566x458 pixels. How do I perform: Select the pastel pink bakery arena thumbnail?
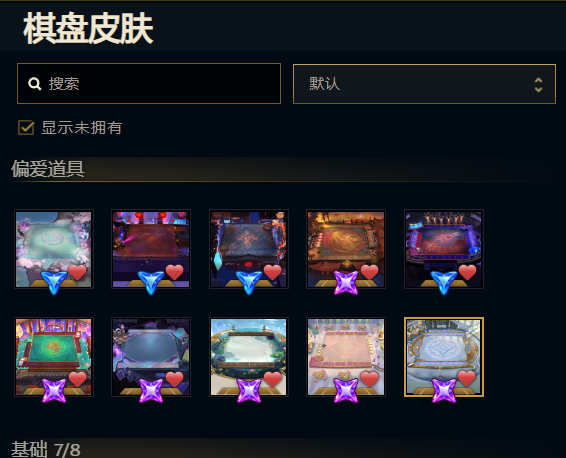click(346, 357)
